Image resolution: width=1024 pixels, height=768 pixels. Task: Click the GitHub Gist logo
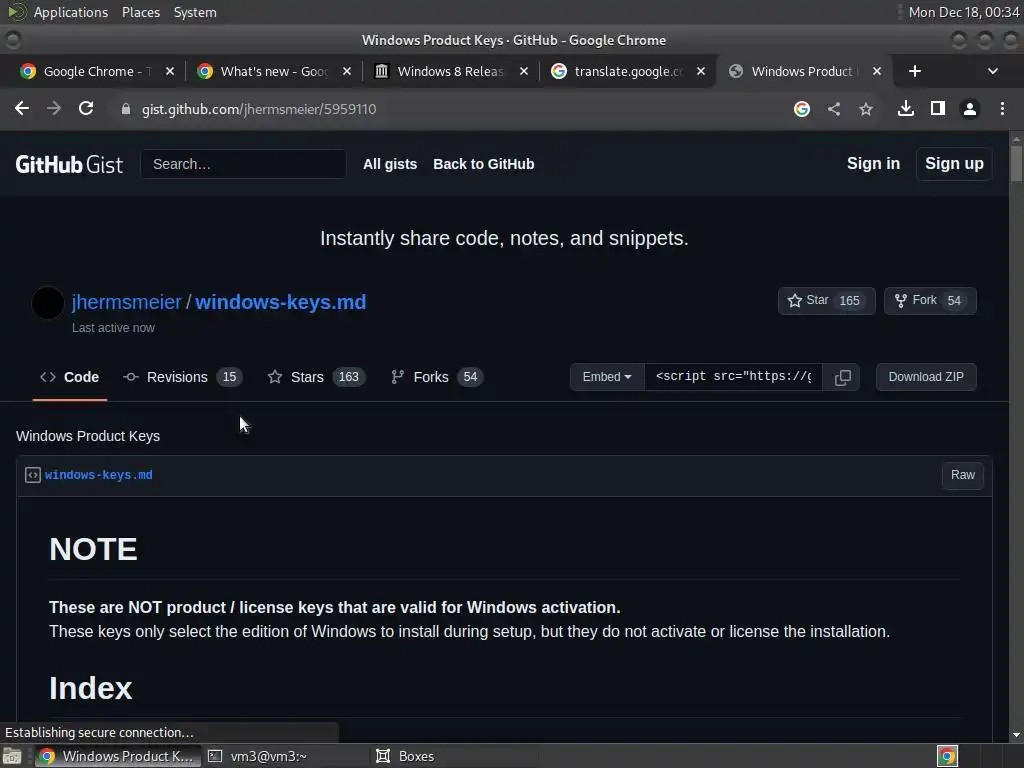coord(69,164)
